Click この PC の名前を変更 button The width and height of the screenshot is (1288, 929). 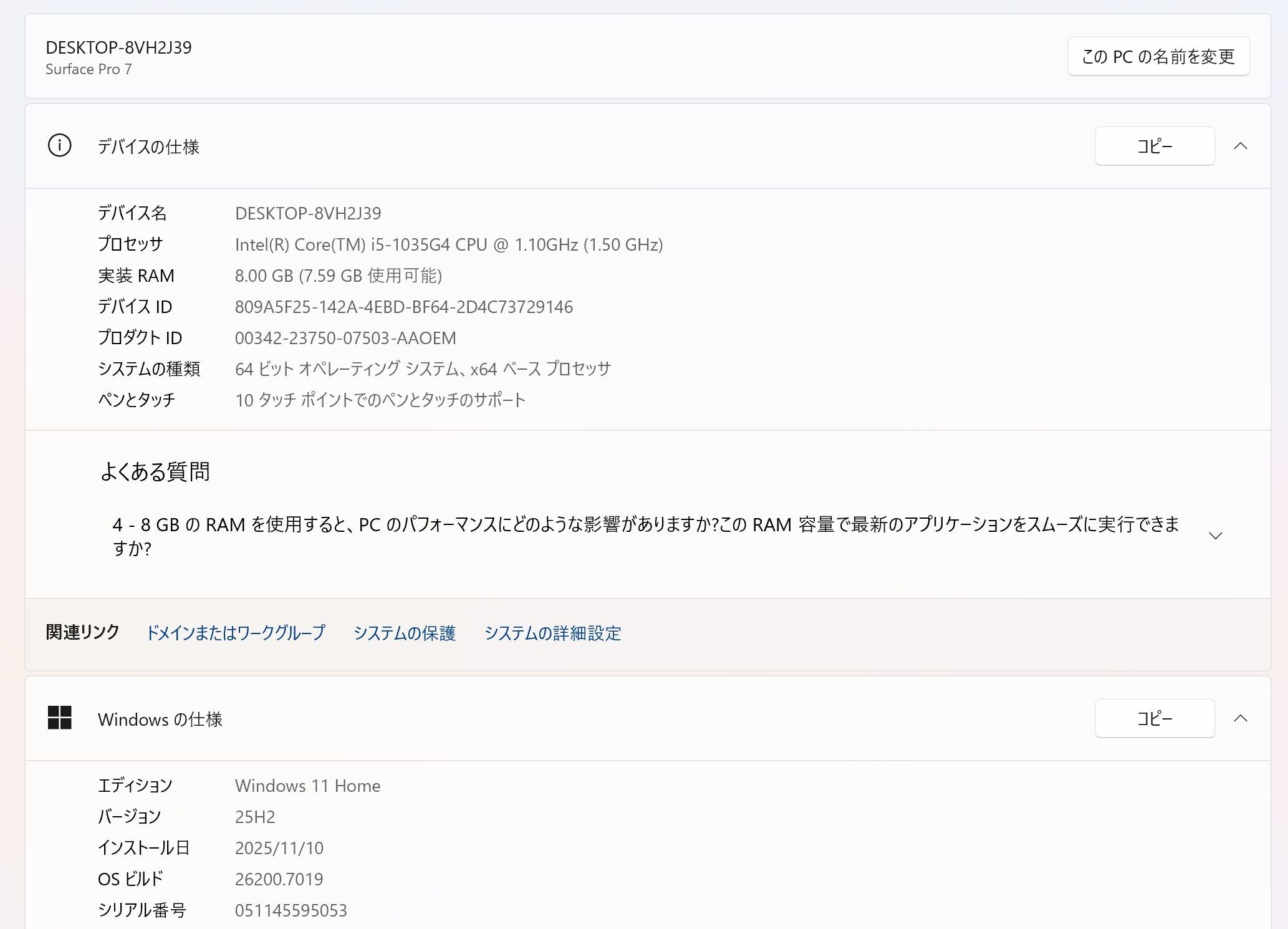coord(1158,57)
